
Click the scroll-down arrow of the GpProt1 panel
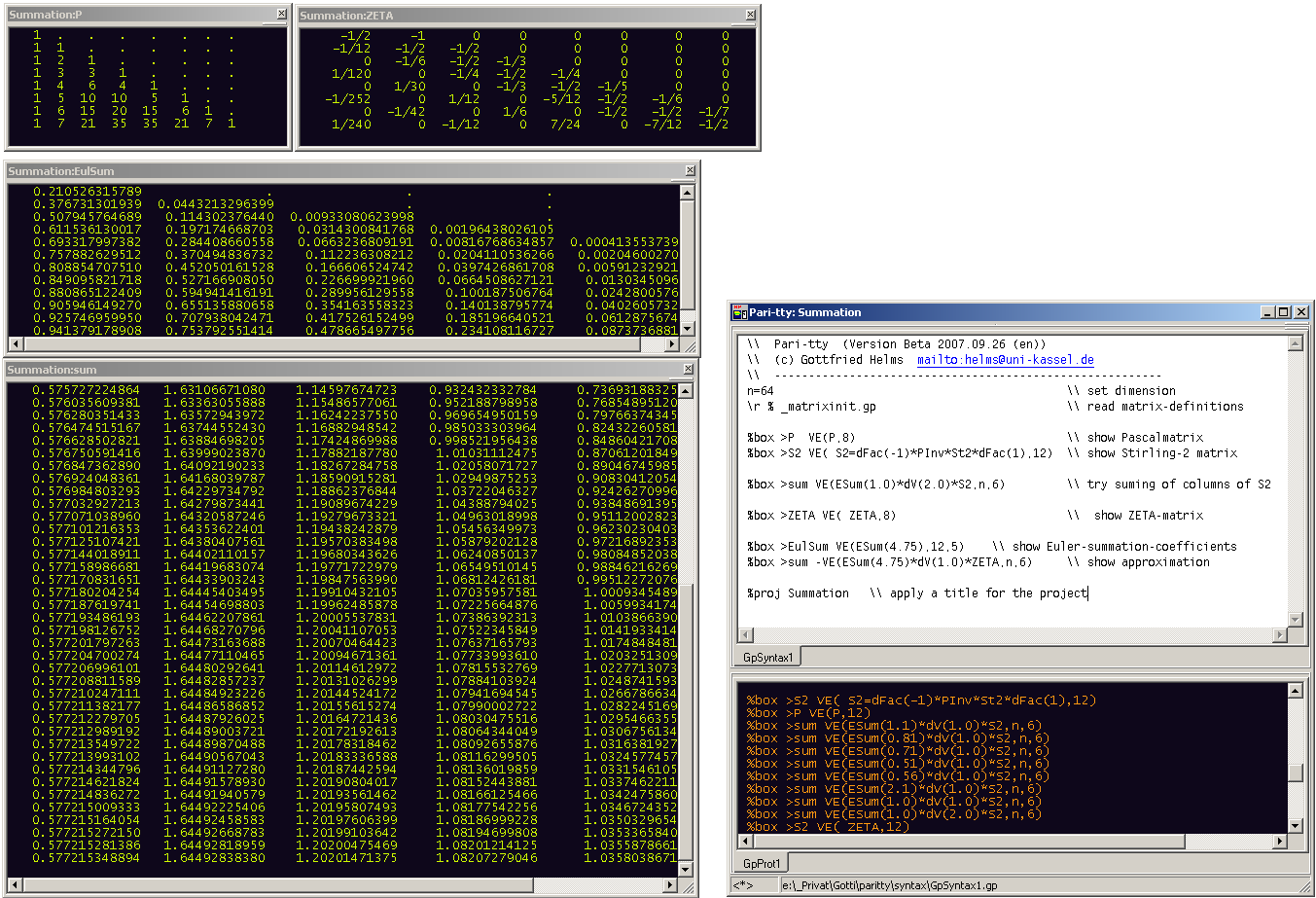1297,825
